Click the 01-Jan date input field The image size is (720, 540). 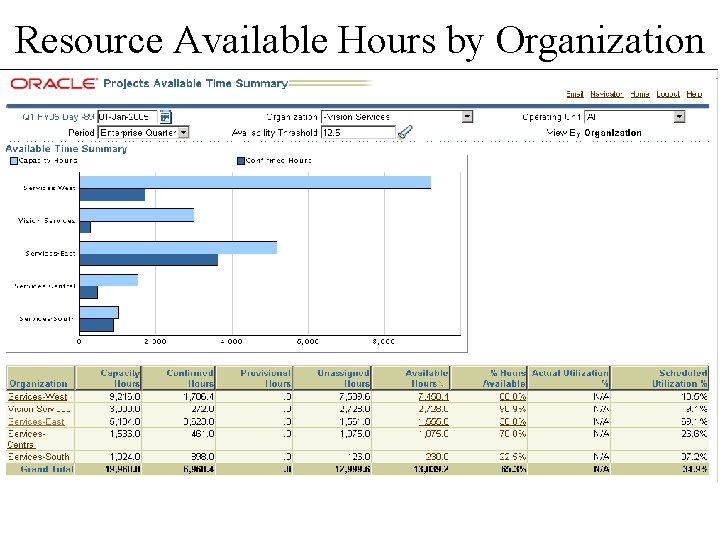(x=127, y=117)
